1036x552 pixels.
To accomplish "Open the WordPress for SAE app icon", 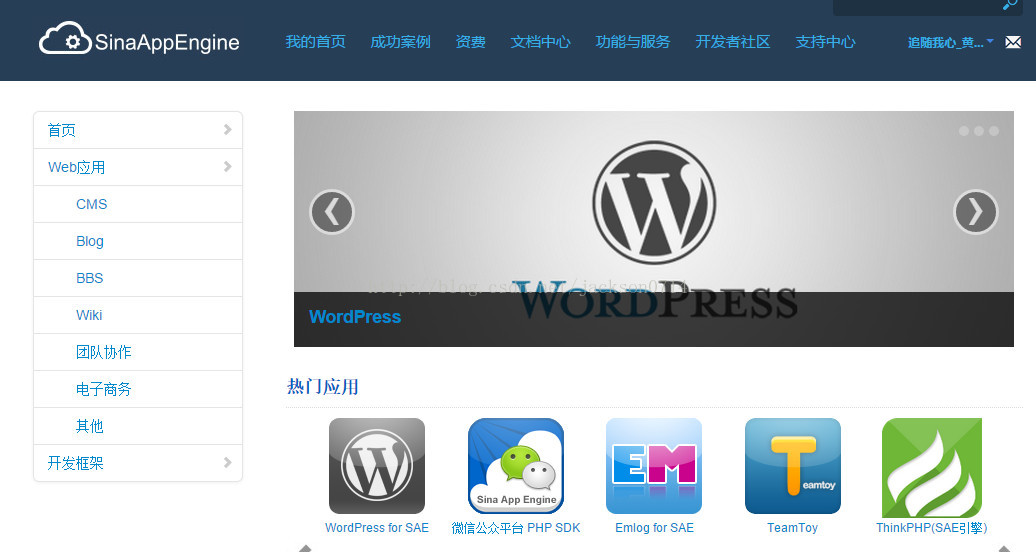I will point(377,466).
